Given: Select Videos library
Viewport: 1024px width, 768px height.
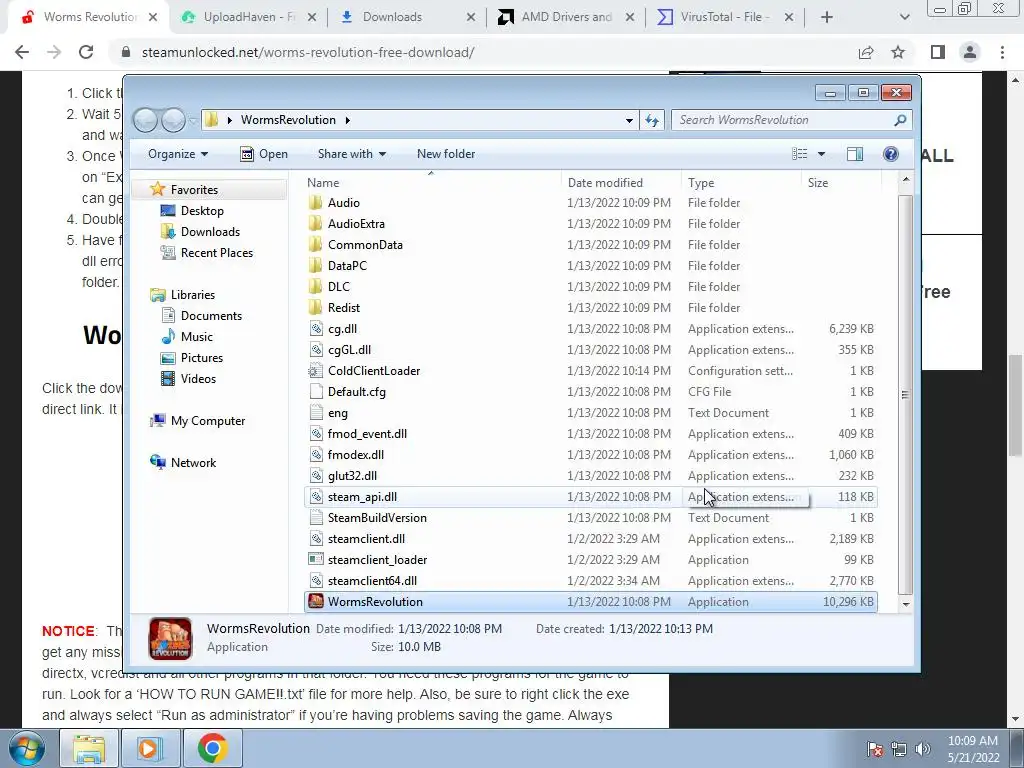Looking at the screenshot, I should tap(198, 379).
